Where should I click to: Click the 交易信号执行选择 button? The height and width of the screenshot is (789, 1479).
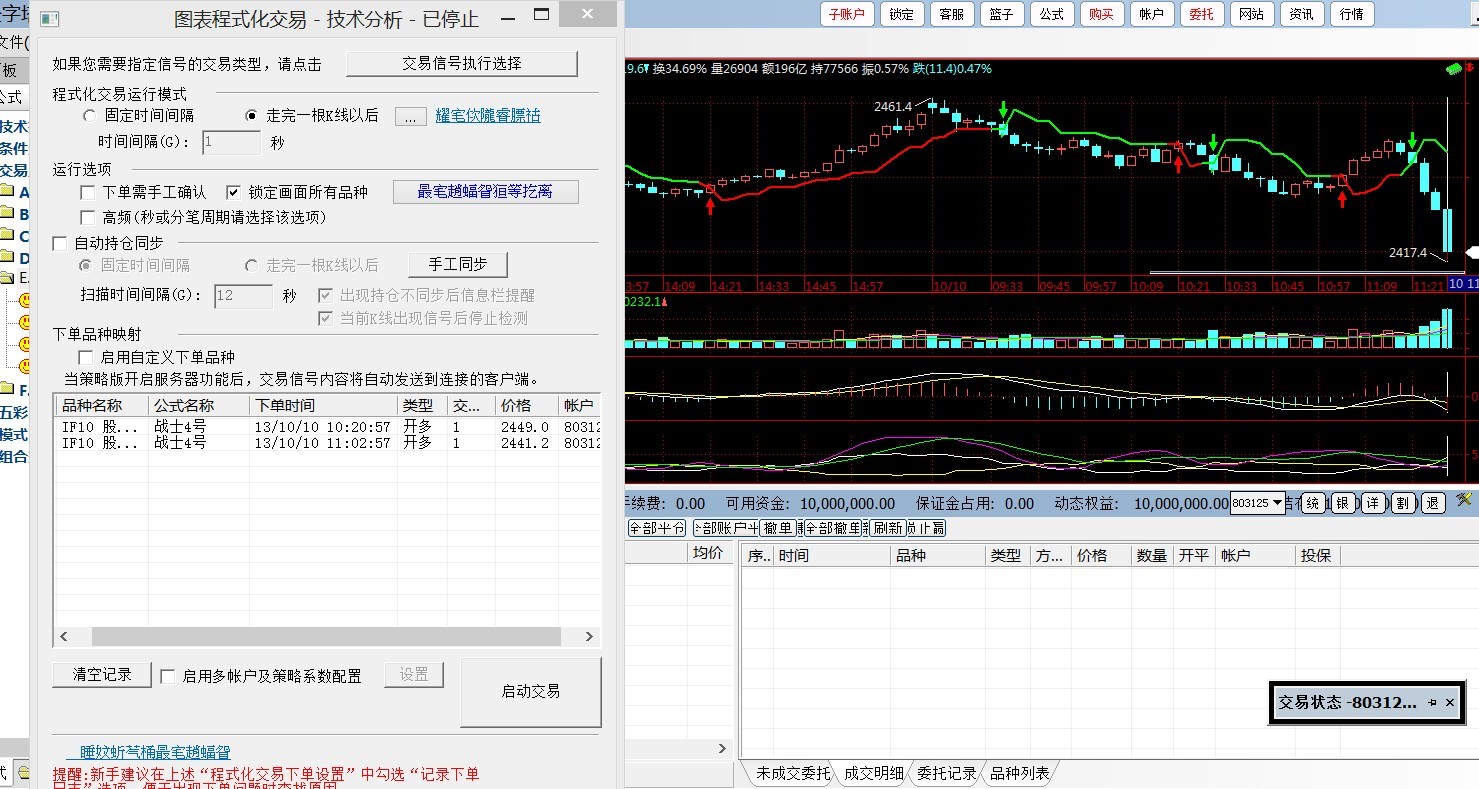pyautogui.click(x=461, y=63)
